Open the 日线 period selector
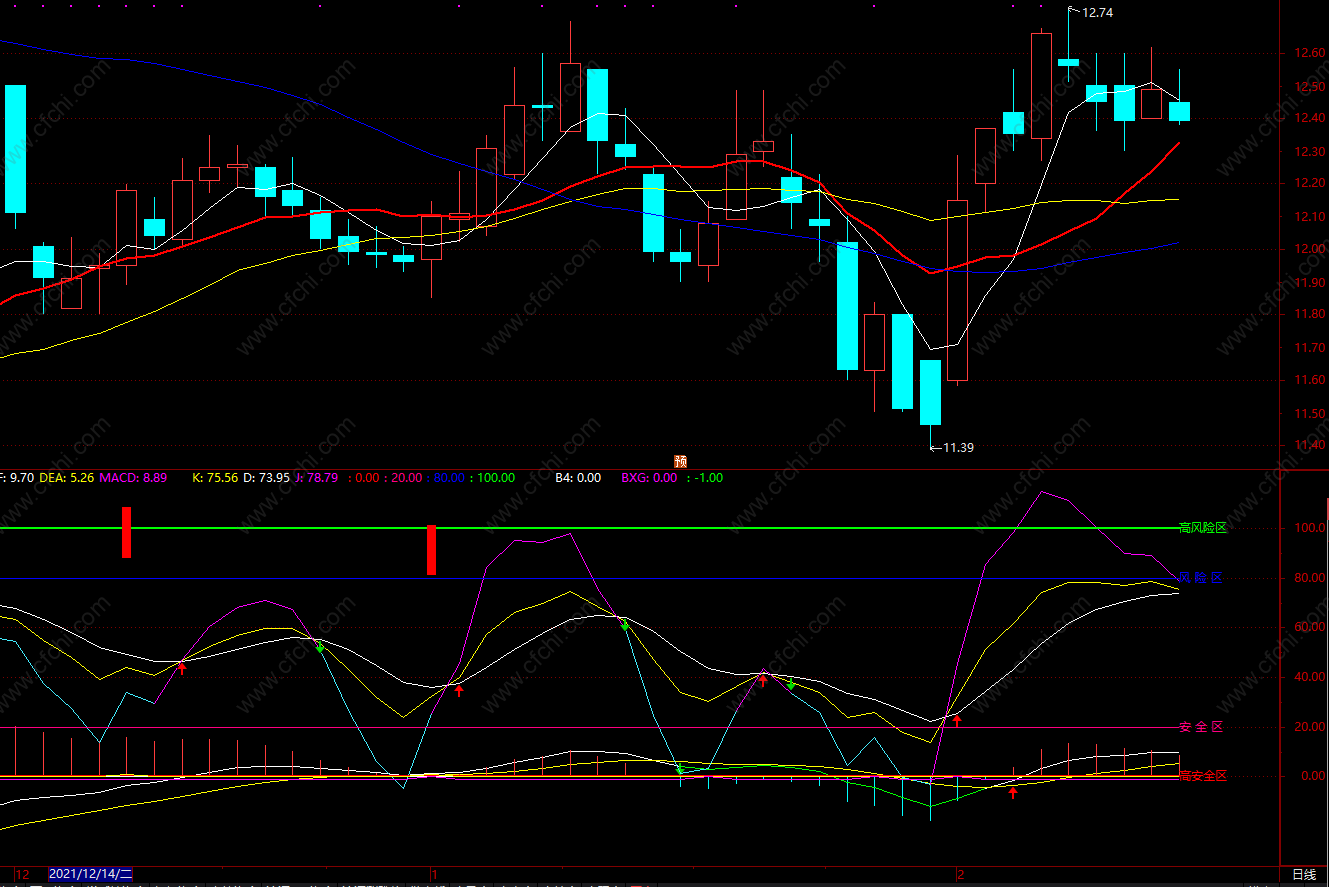This screenshot has width=1329, height=887. point(1304,874)
